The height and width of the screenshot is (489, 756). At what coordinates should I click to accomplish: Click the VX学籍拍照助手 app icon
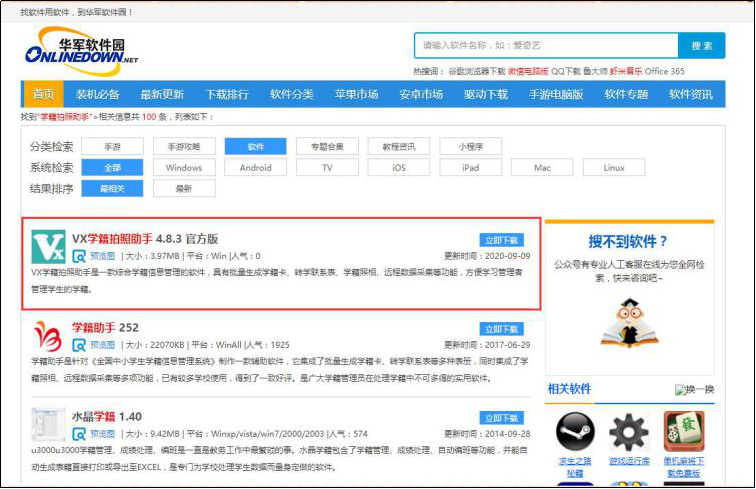click(x=47, y=247)
